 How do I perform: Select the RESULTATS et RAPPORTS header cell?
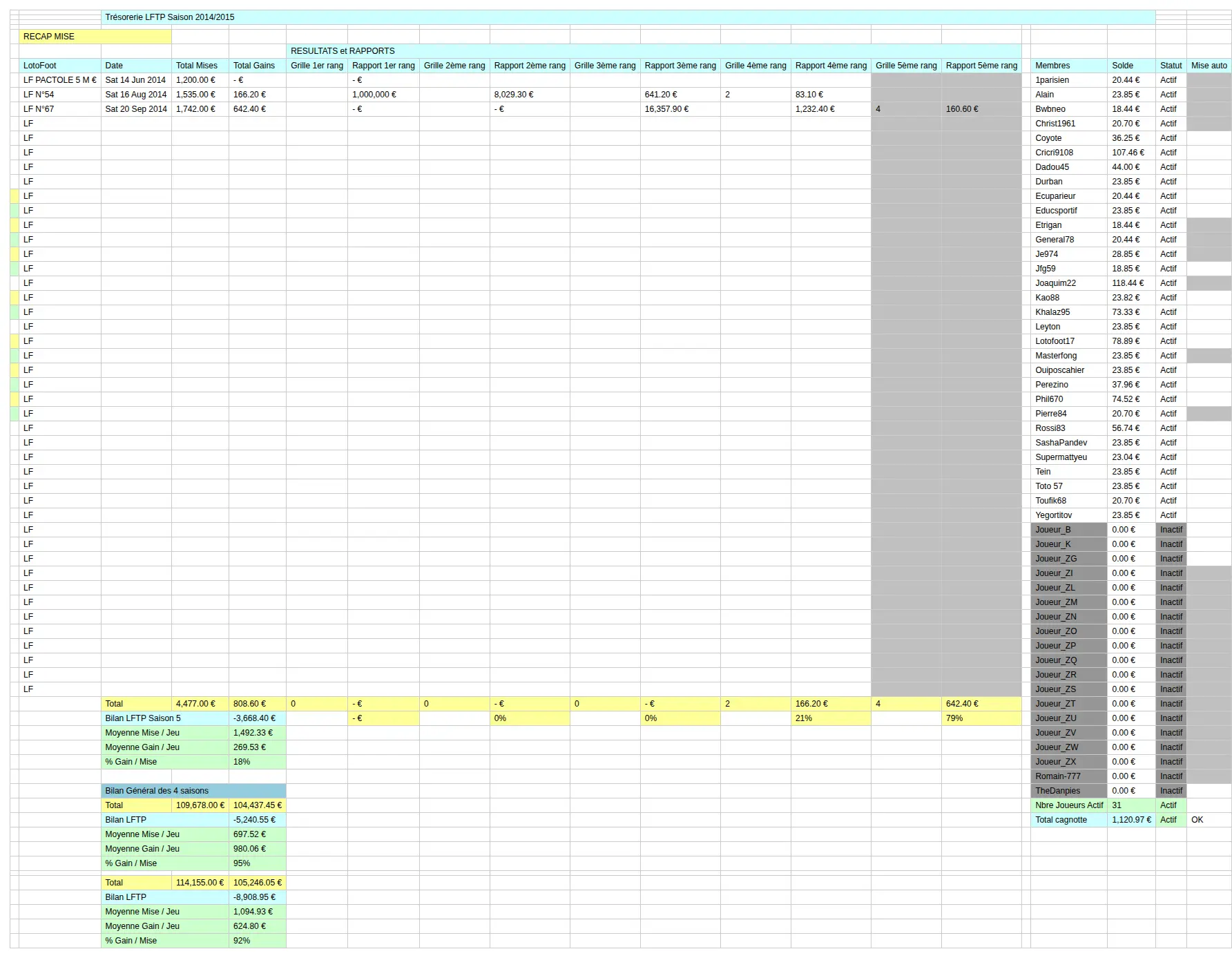(653, 51)
